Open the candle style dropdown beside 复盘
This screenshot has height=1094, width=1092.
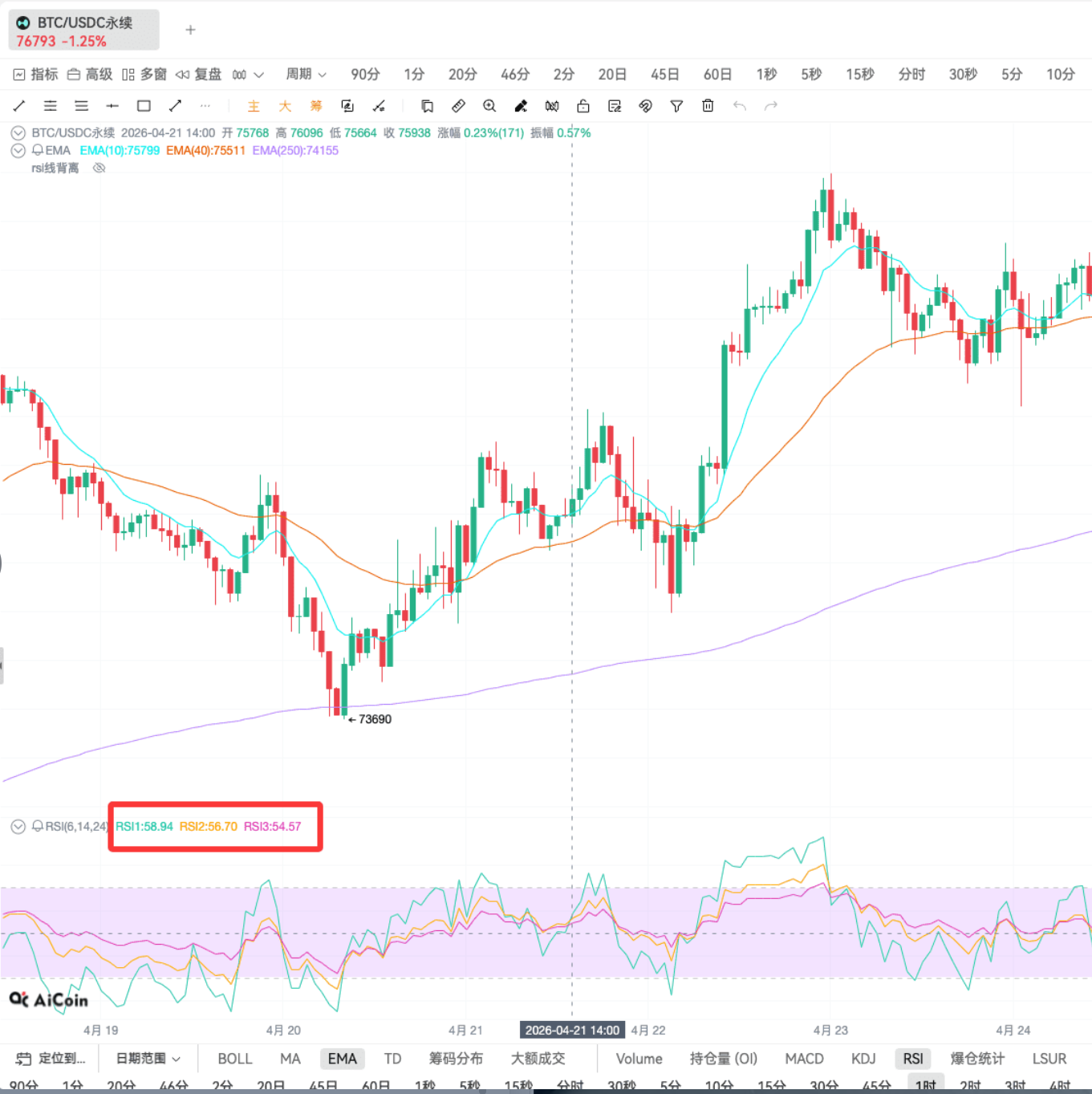coord(249,74)
